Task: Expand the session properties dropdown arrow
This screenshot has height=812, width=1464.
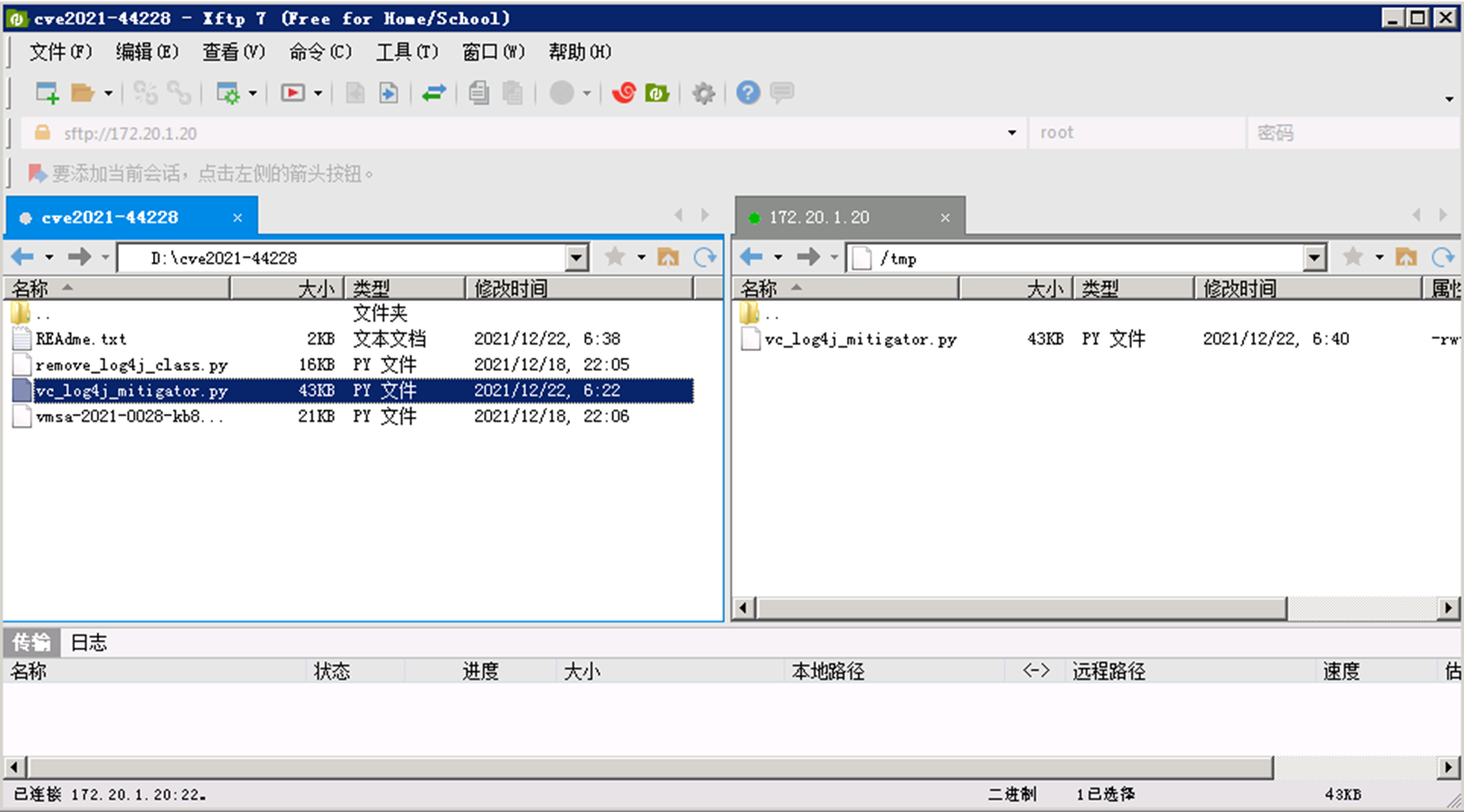Action: pos(253,93)
